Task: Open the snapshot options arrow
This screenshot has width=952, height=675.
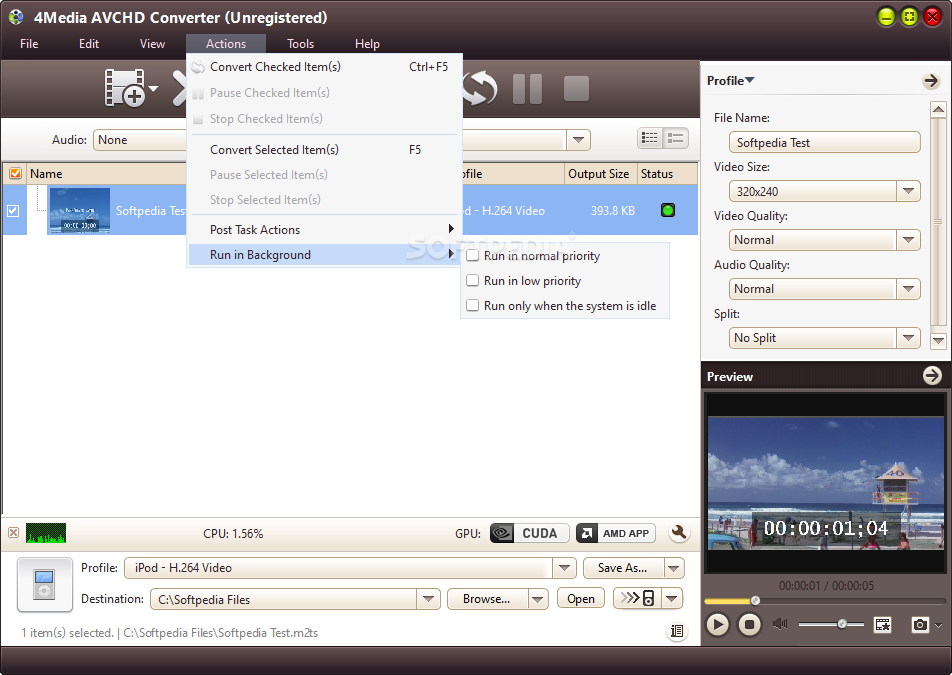Action: click(x=939, y=625)
